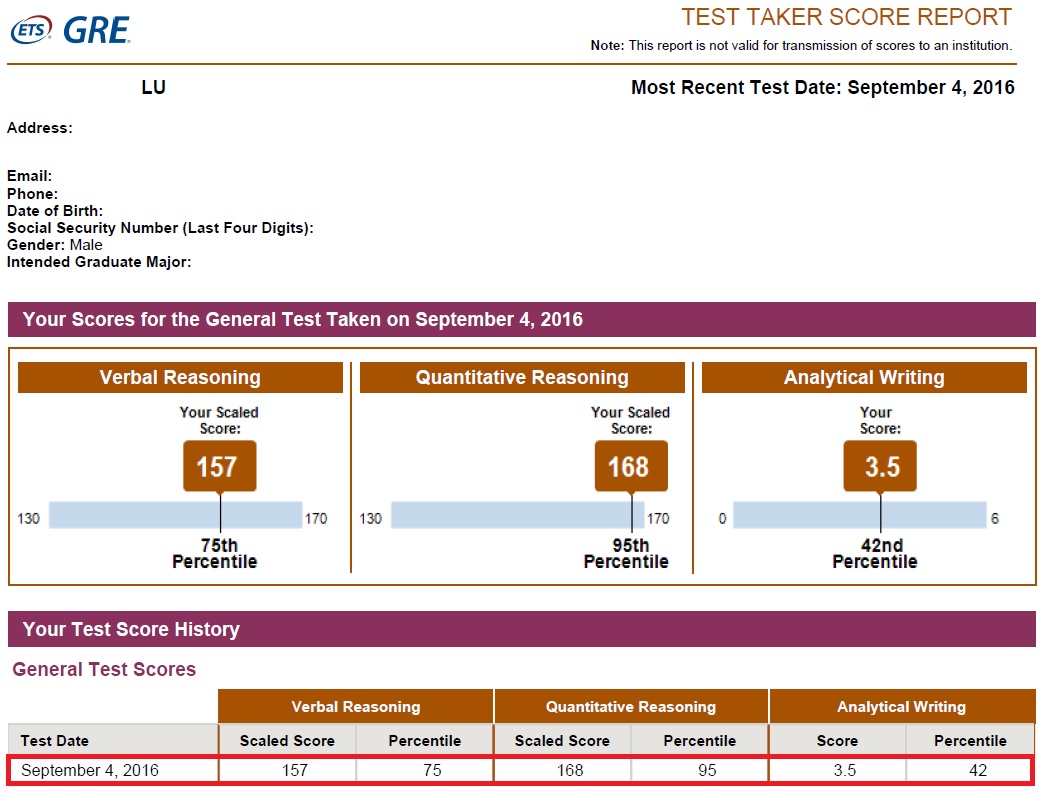Click the 75 Verbal percentile table cell
Image resolution: width=1048 pixels, height=794 pixels.
[425, 770]
